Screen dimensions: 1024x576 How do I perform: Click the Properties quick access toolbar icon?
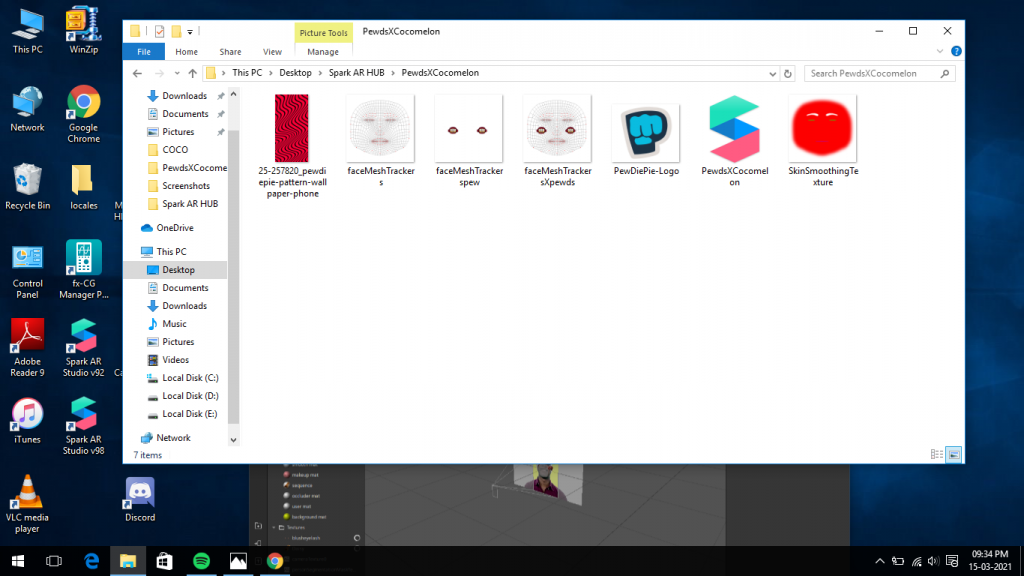(x=159, y=31)
